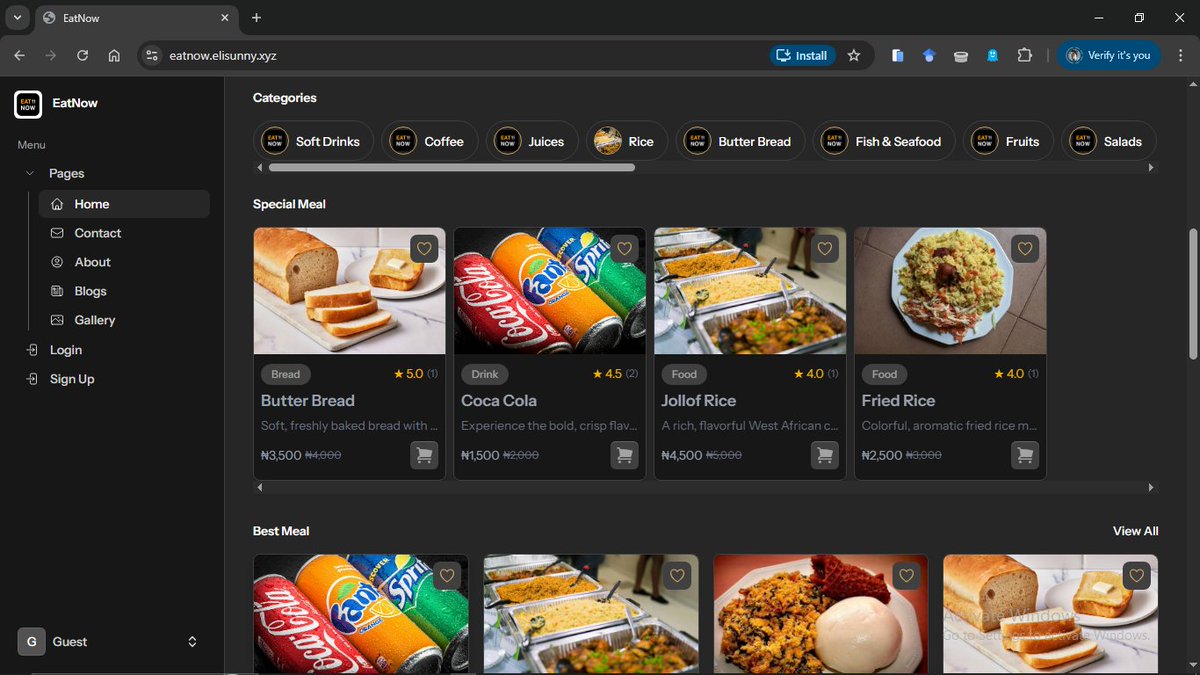View site information icon in address bar

point(152,56)
